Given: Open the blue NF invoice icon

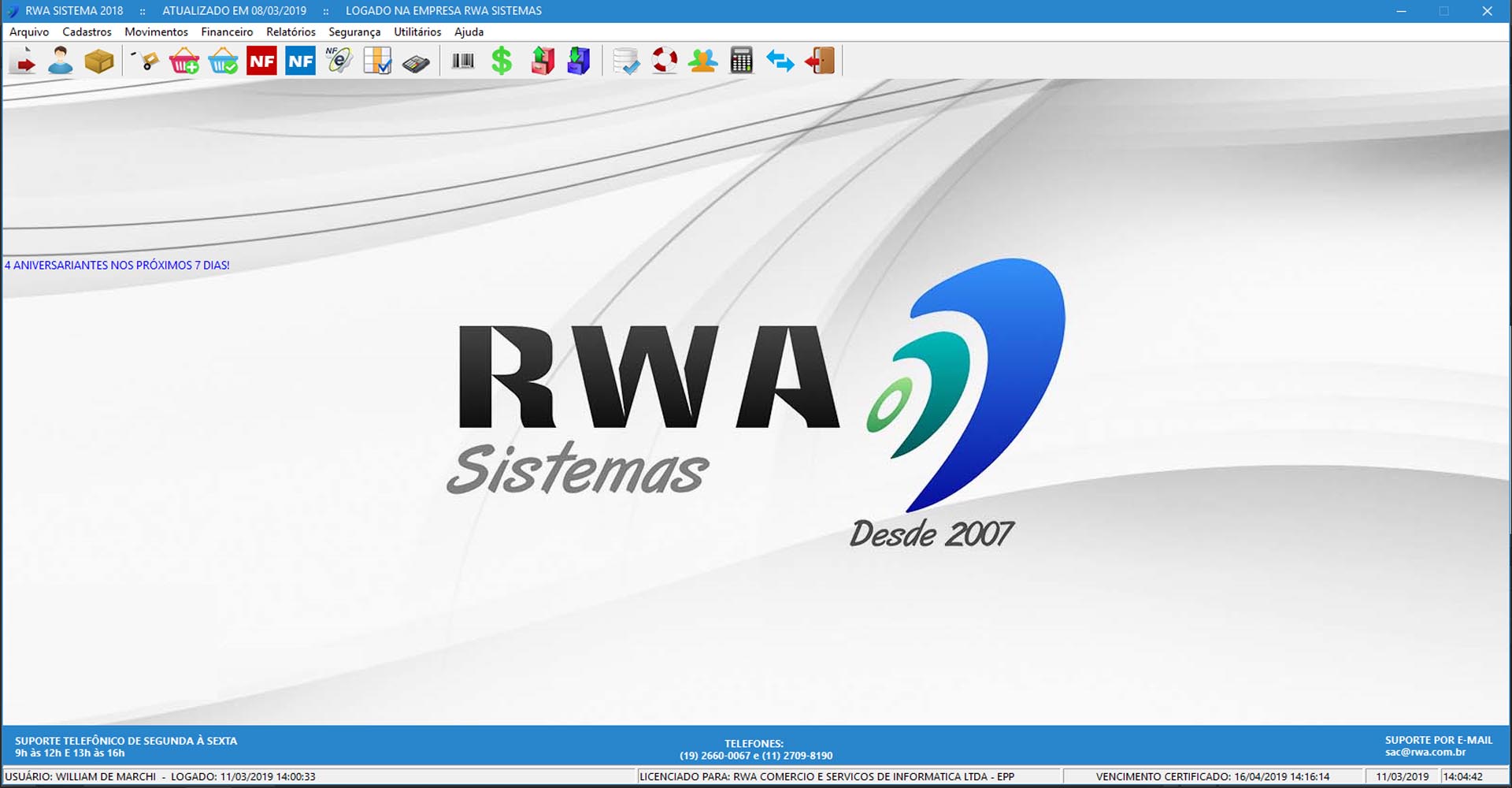Looking at the screenshot, I should [300, 61].
